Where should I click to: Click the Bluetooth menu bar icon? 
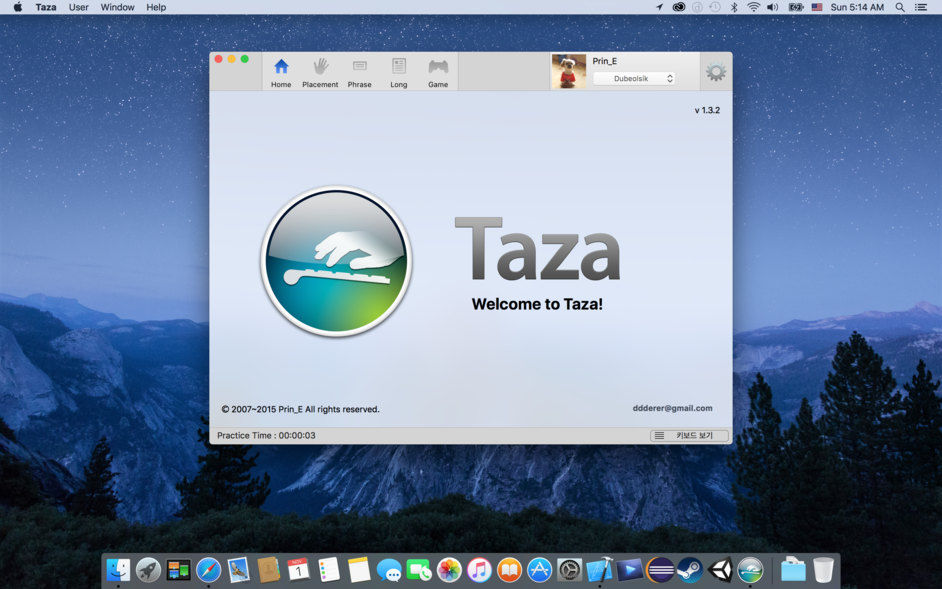(x=734, y=7)
